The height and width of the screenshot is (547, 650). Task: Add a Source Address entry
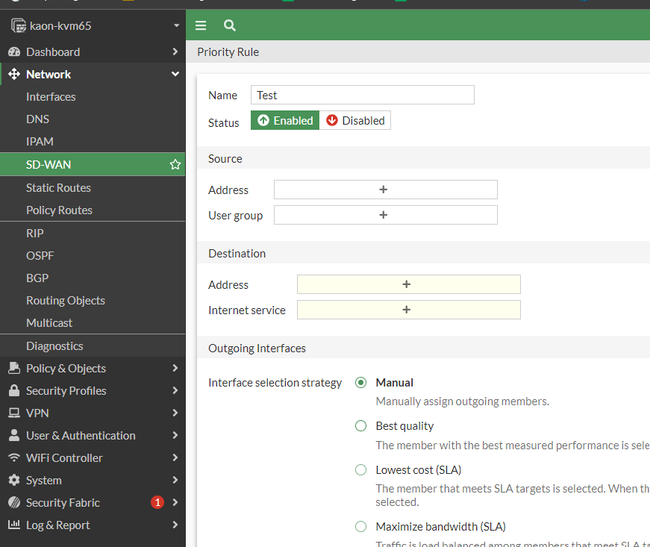(385, 190)
